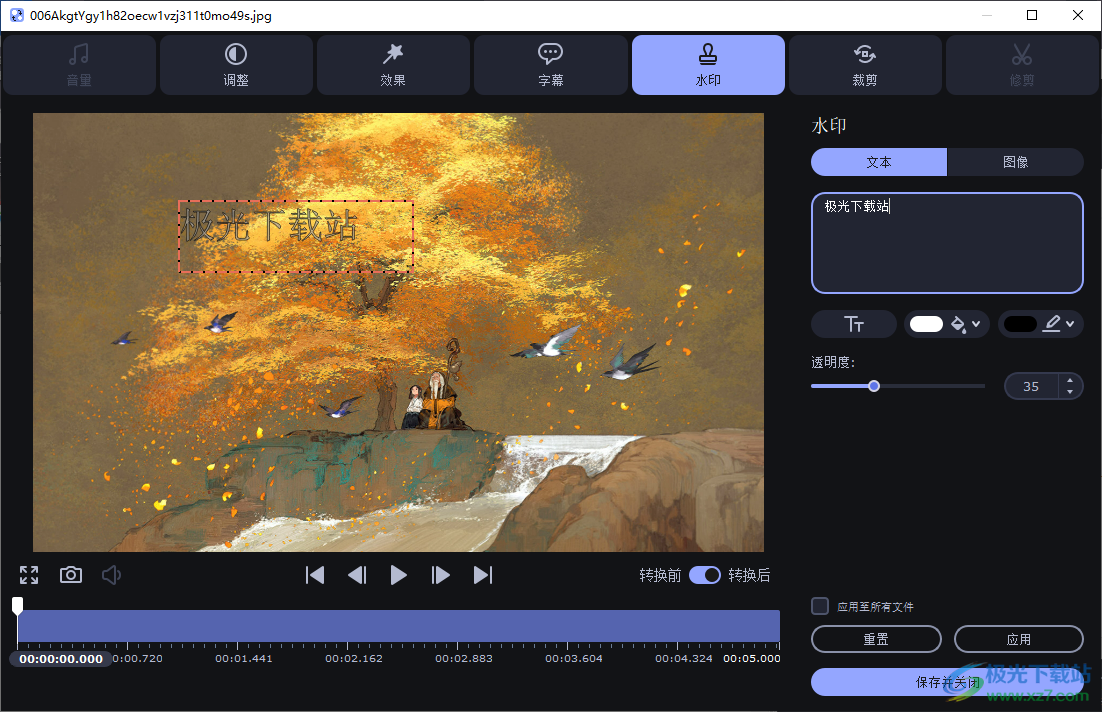Click the timeline playhead marker

tap(18, 605)
